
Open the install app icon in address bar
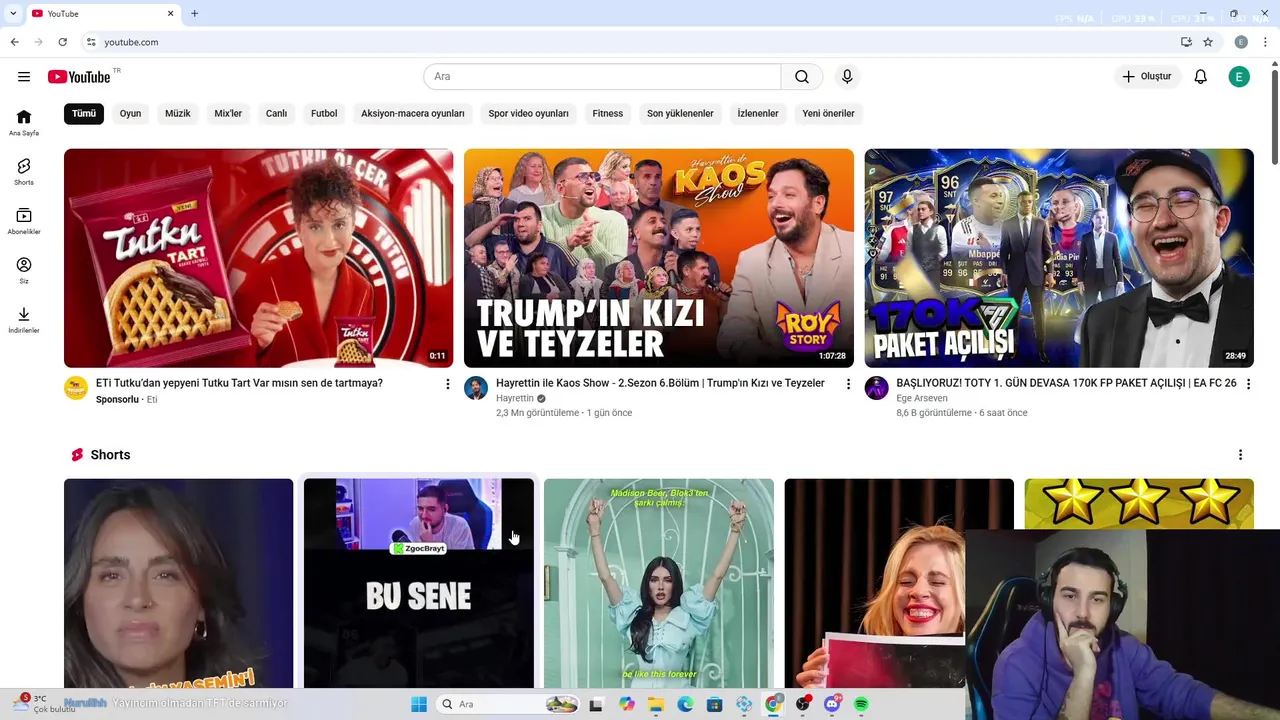(1186, 42)
